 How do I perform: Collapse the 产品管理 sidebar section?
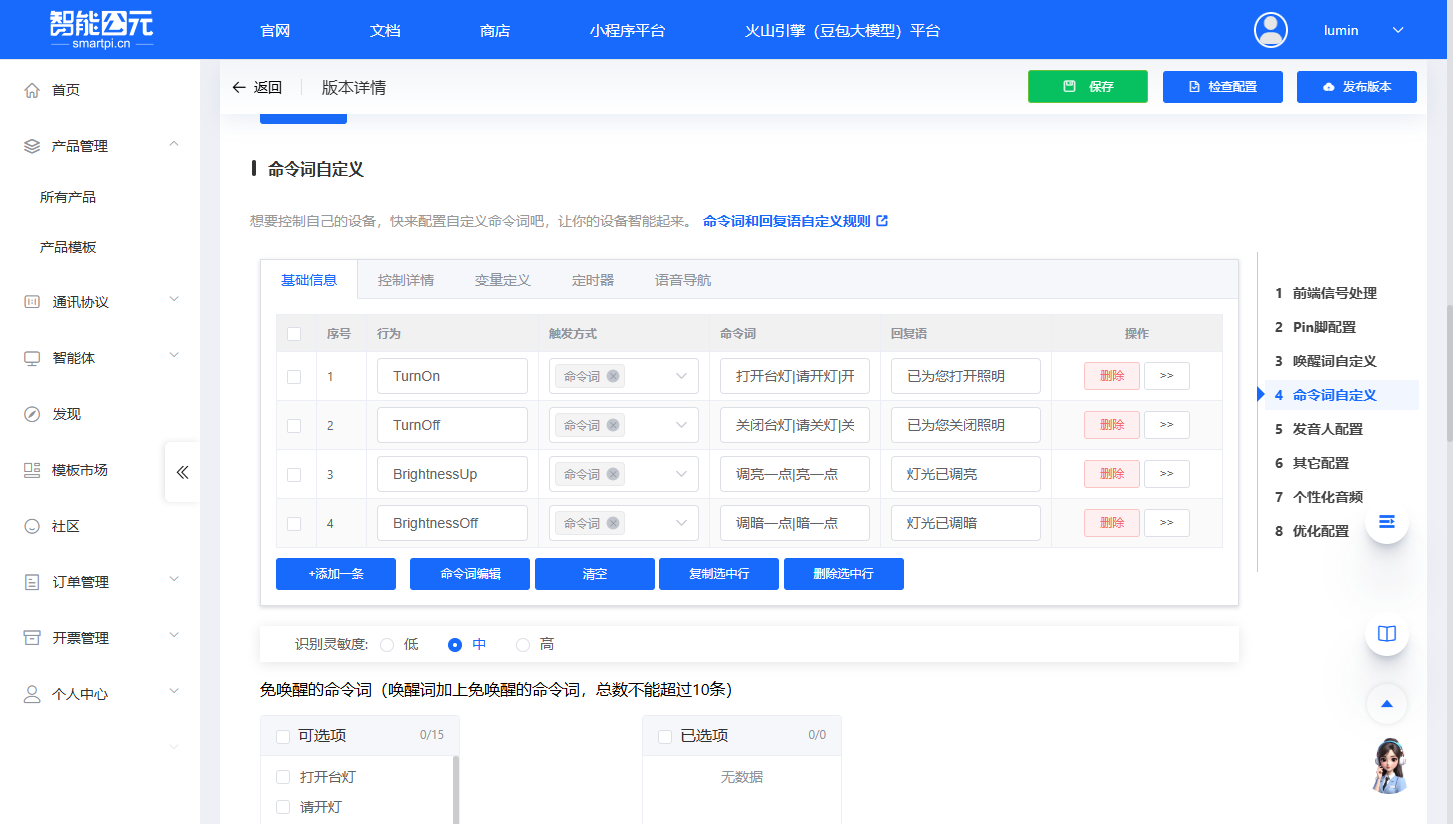pos(173,144)
